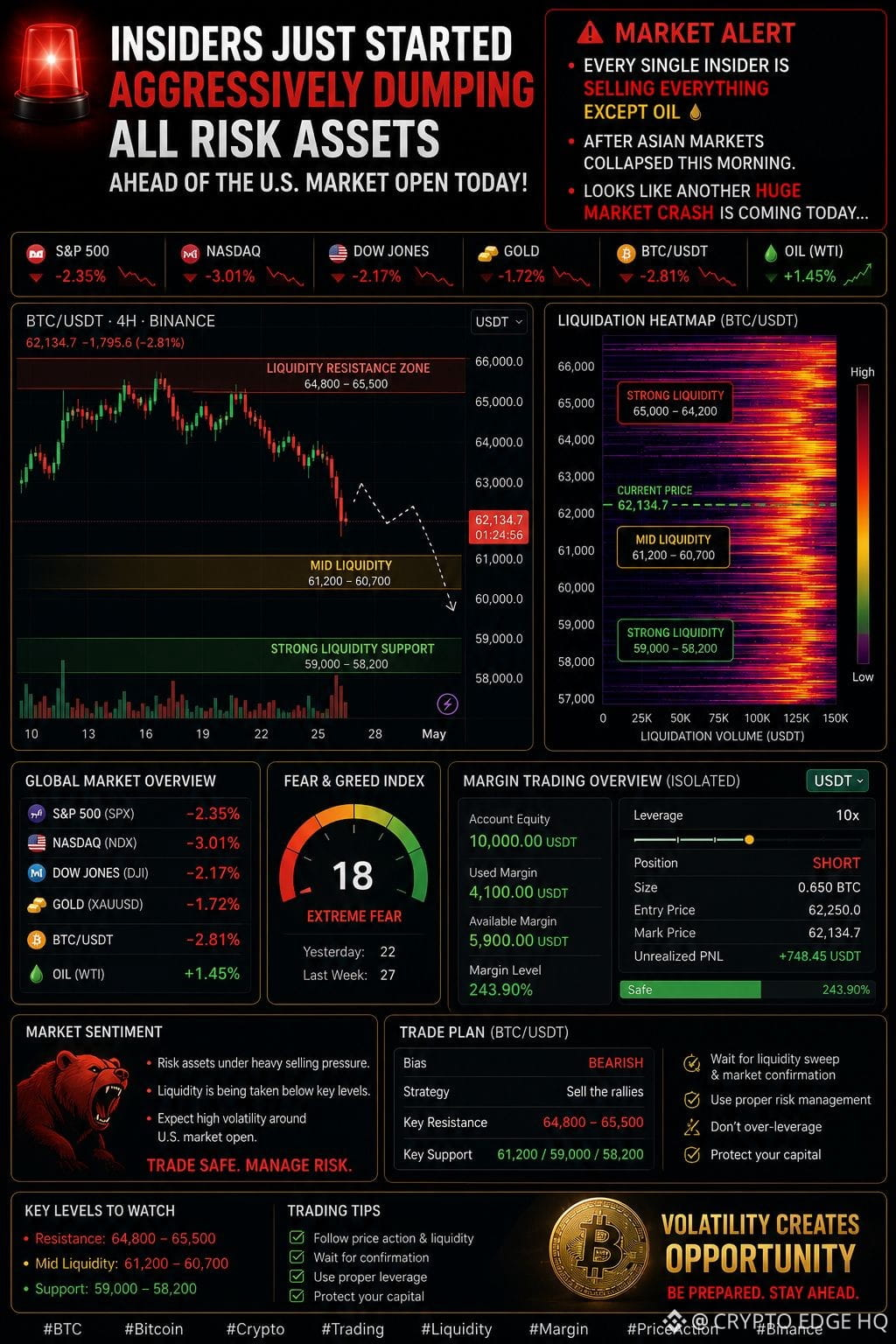The height and width of the screenshot is (1344, 896).
Task: Click the BEARISH bias value
Action: click(615, 1062)
